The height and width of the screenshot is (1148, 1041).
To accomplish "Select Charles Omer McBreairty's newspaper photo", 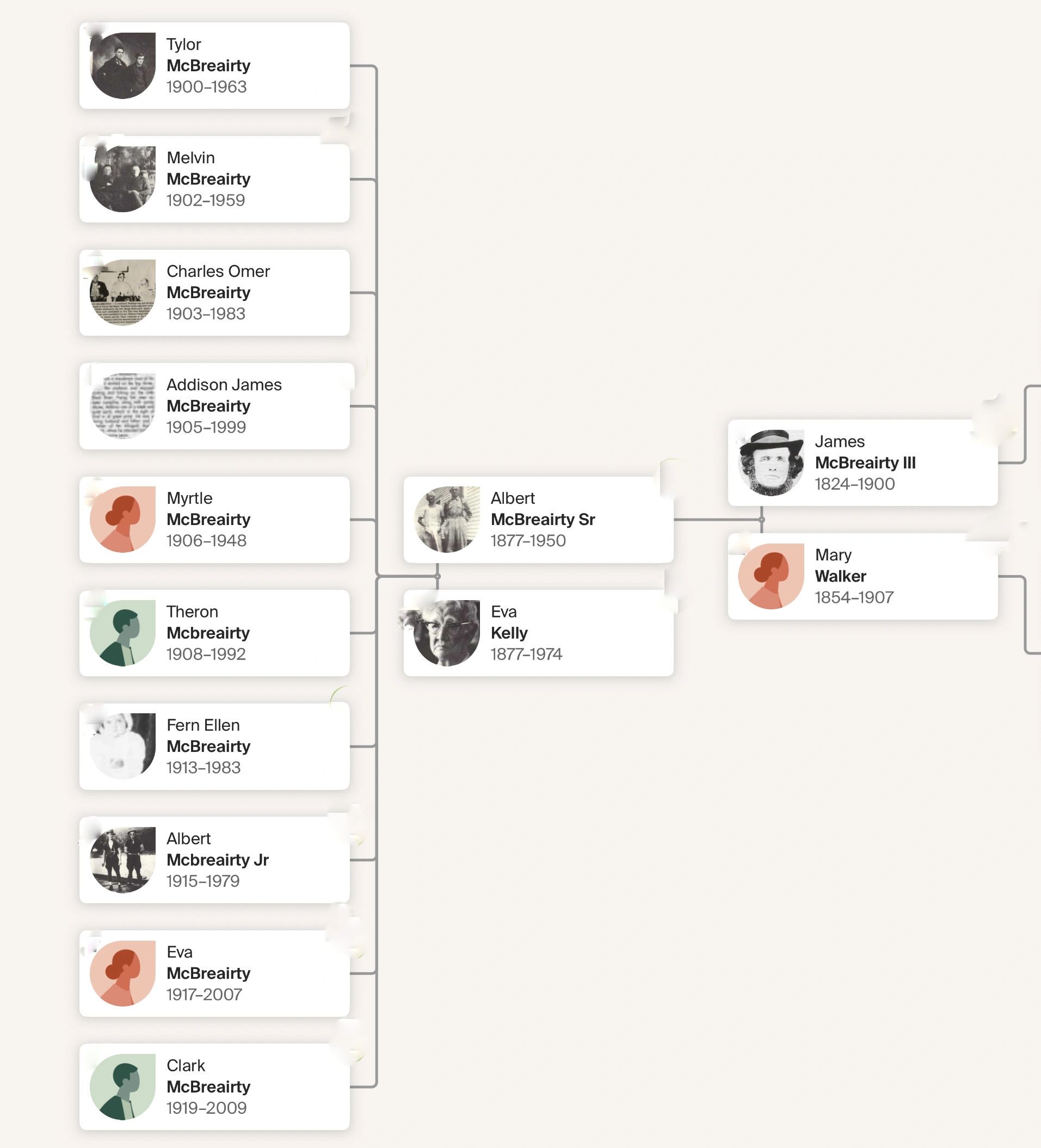I will pos(122,292).
